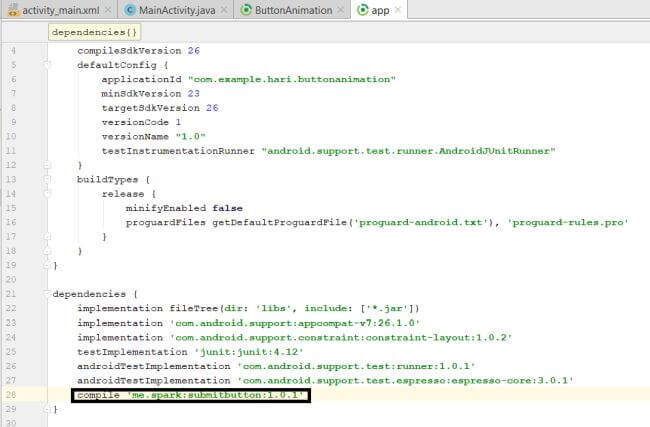Click the fileTree implementation line

pos(248,308)
